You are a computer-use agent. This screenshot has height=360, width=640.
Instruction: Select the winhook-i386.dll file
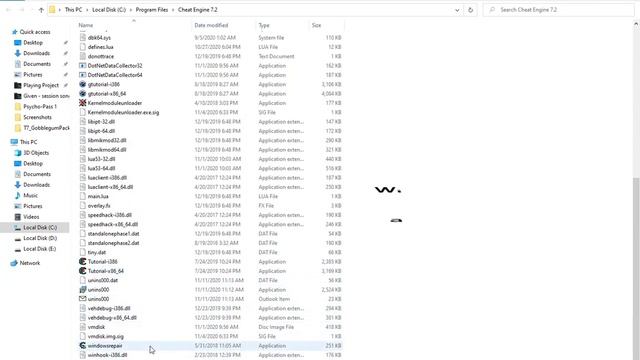click(107, 355)
